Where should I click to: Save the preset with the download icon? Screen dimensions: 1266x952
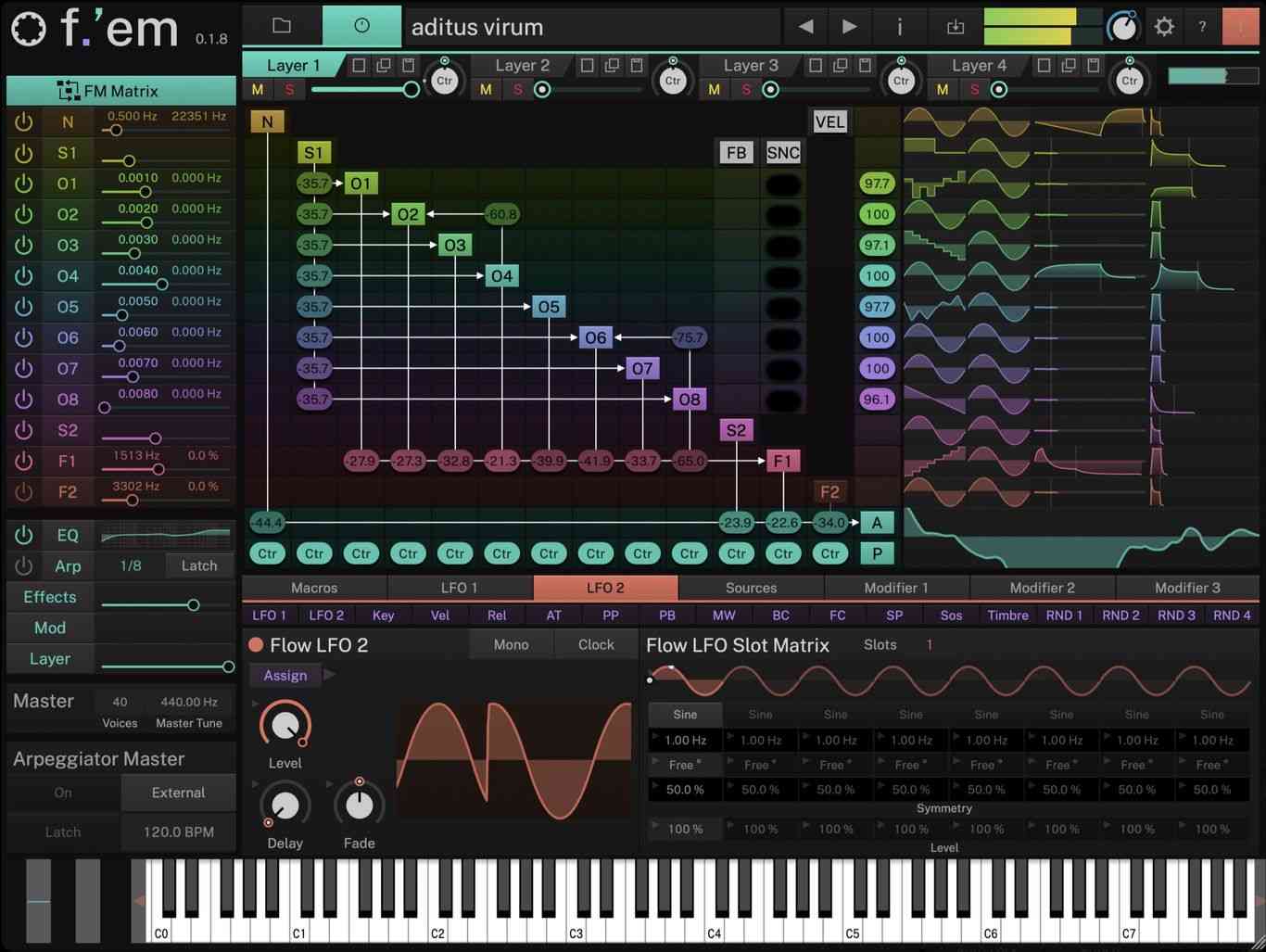956,27
